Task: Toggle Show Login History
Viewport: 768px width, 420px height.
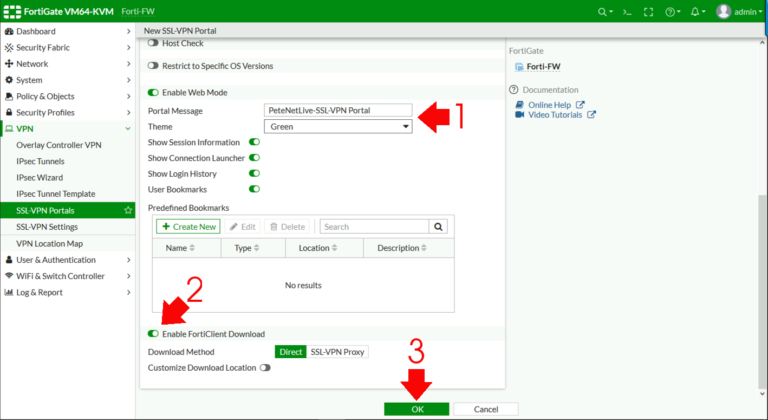Action: pyautogui.click(x=254, y=173)
